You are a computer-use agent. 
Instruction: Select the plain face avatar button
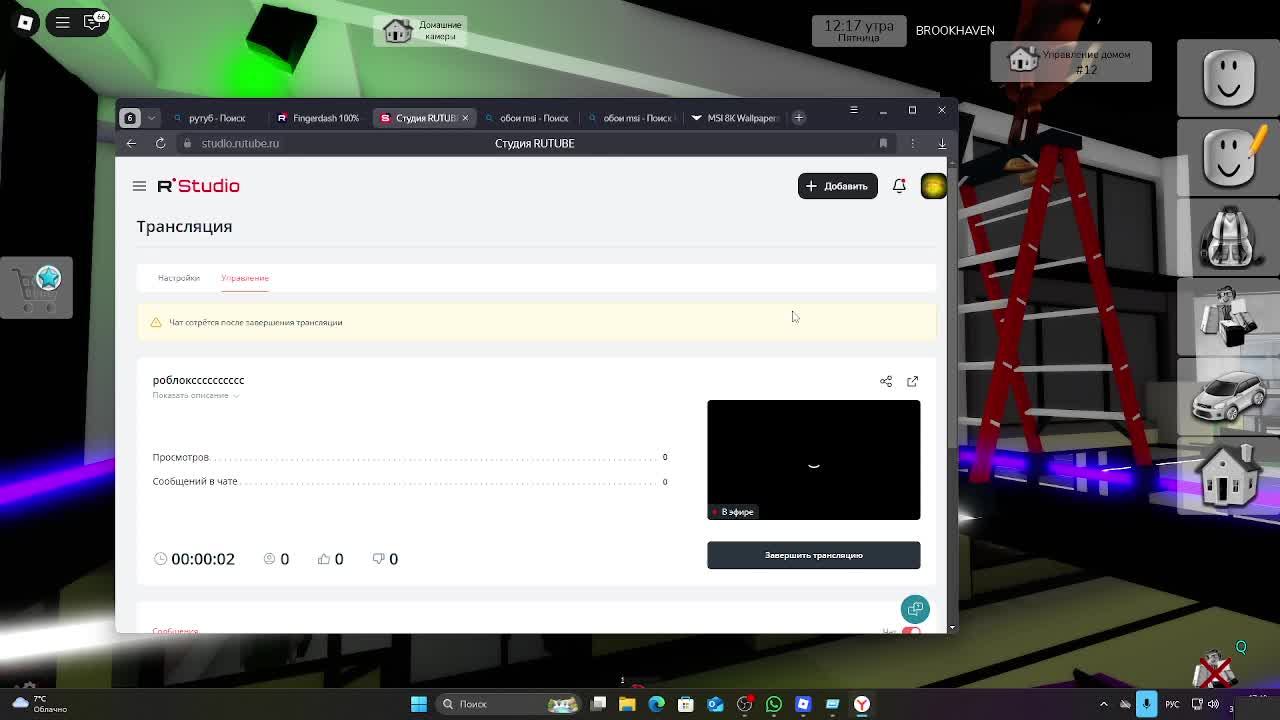tap(1229, 78)
